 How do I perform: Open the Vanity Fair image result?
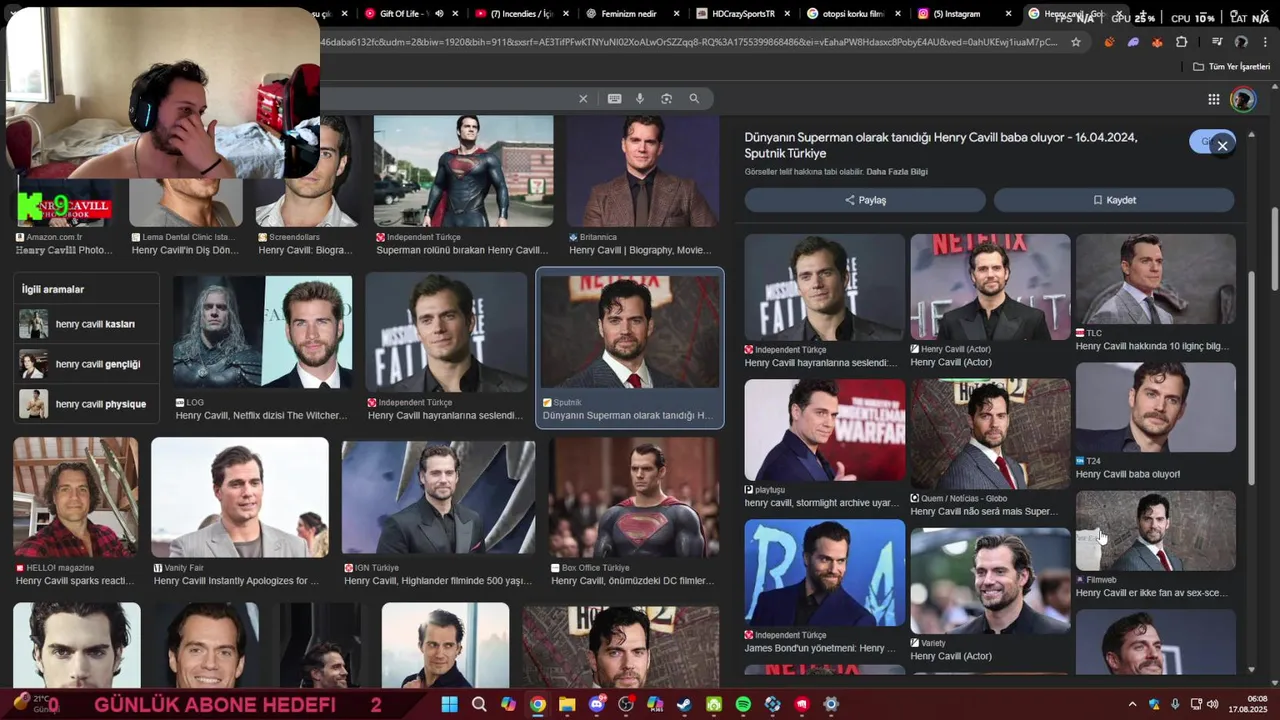pos(240,512)
